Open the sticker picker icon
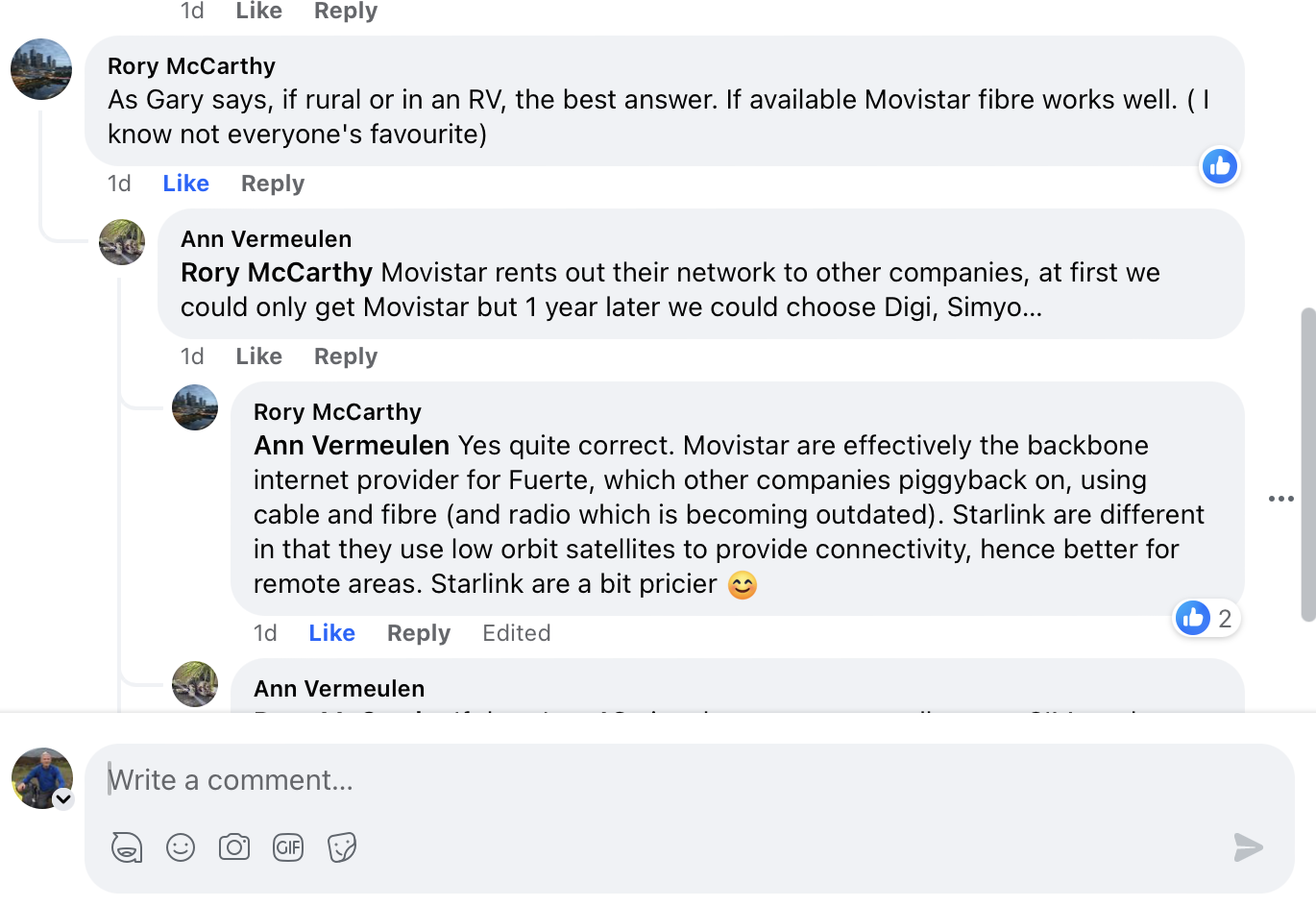Image resolution: width=1316 pixels, height=907 pixels. click(x=342, y=847)
